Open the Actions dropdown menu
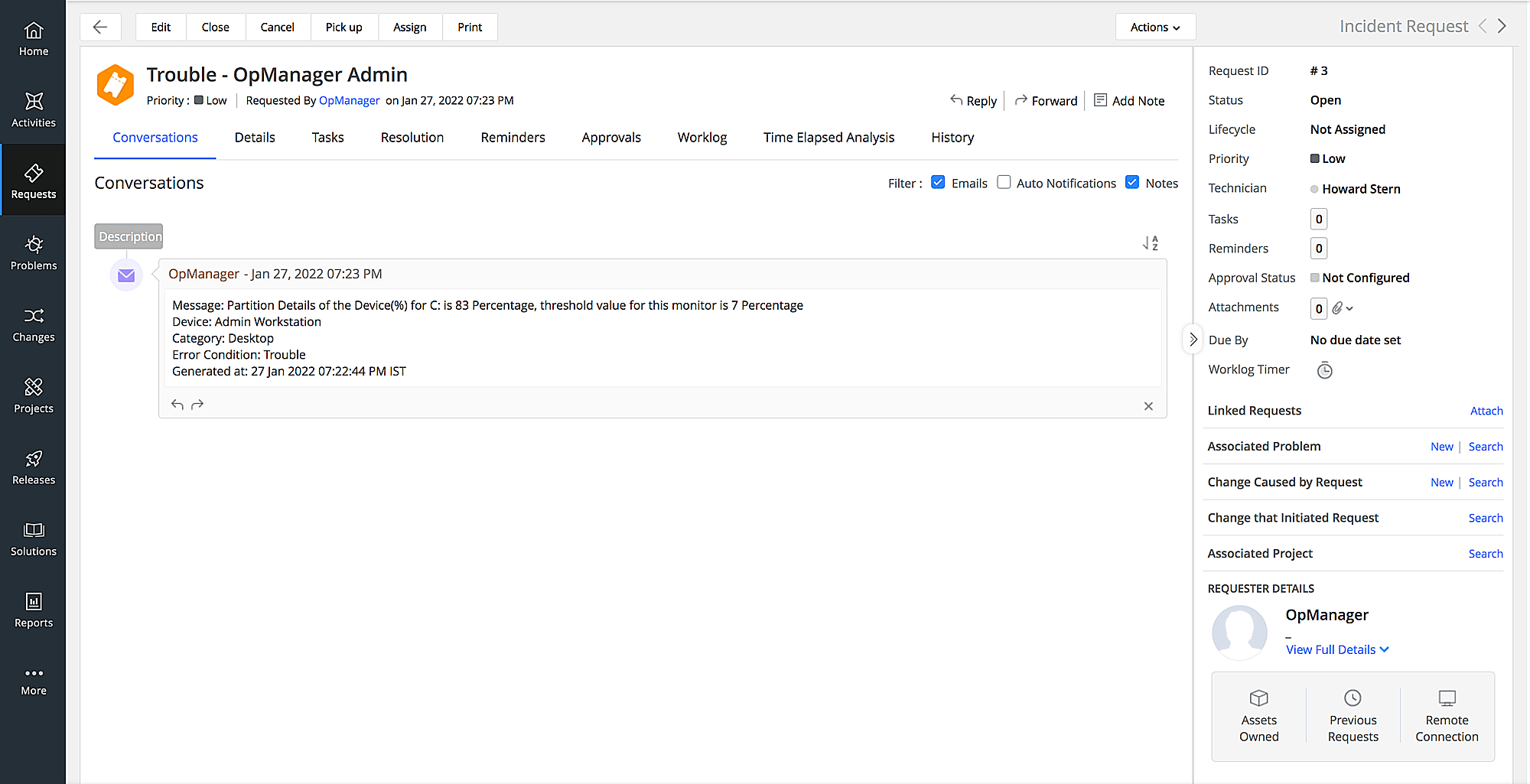Screen dimensions: 1530x784 coord(1154,27)
